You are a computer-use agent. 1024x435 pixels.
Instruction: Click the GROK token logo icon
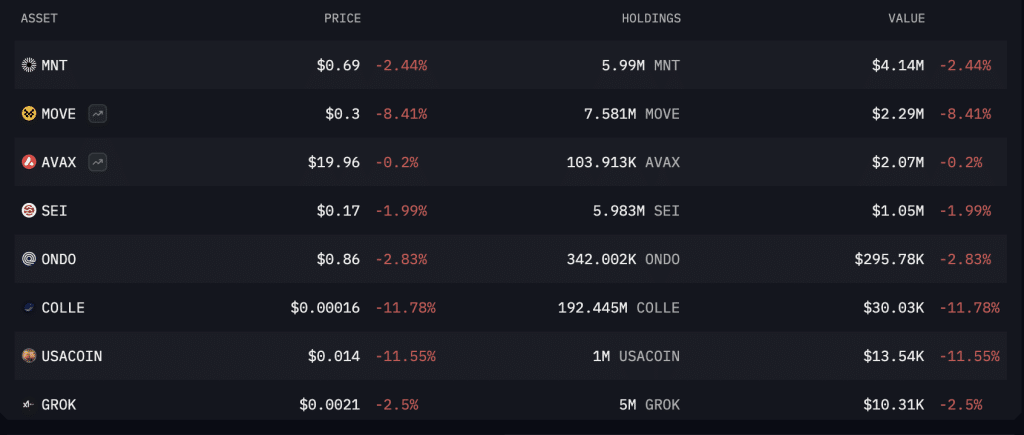tap(29, 405)
